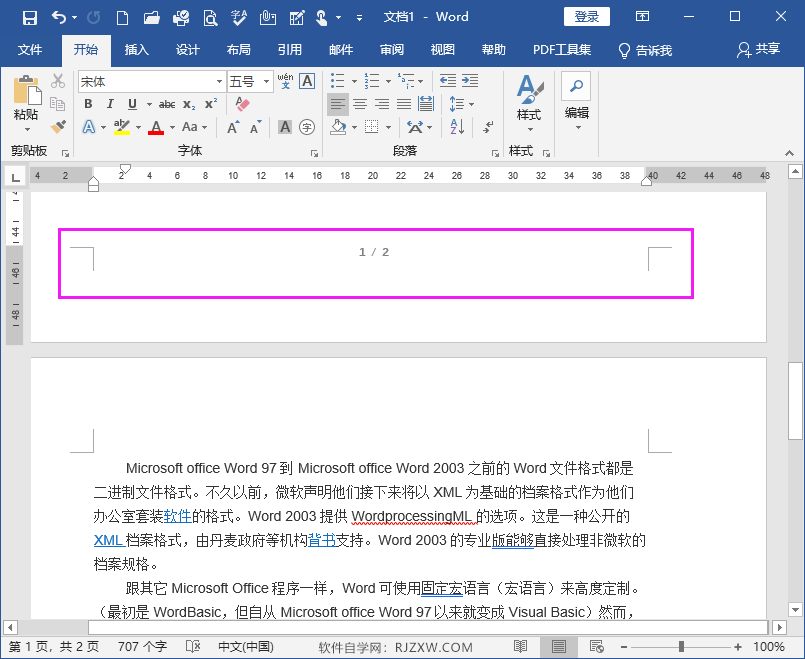
Task: Click the character border icon
Action: pyautogui.click(x=305, y=81)
